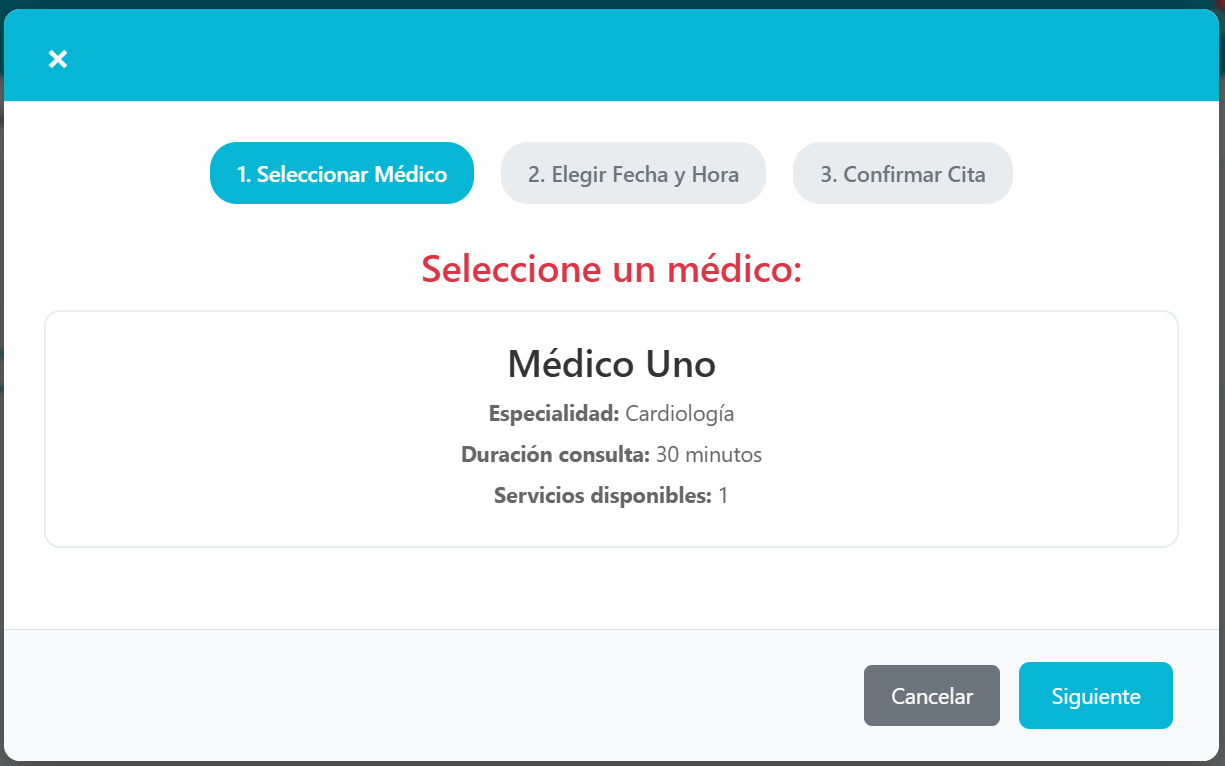The height and width of the screenshot is (766, 1225).
Task: Click the Siguiente button
Action: pyautogui.click(x=1095, y=695)
